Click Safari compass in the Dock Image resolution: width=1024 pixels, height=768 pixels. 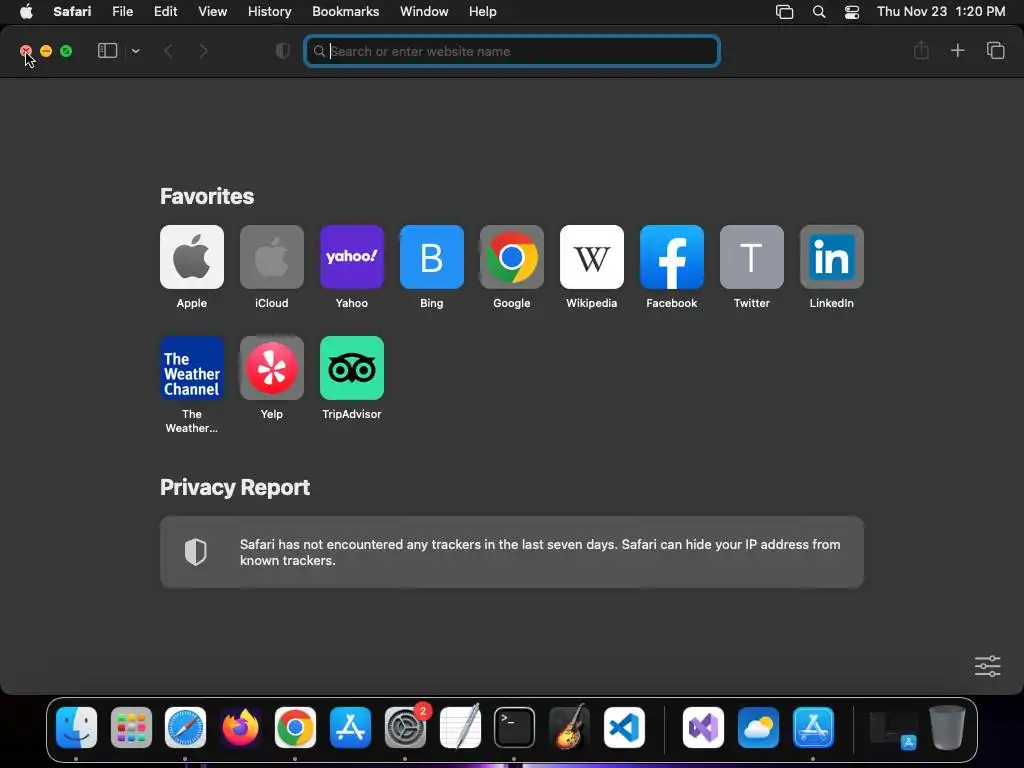(x=185, y=727)
